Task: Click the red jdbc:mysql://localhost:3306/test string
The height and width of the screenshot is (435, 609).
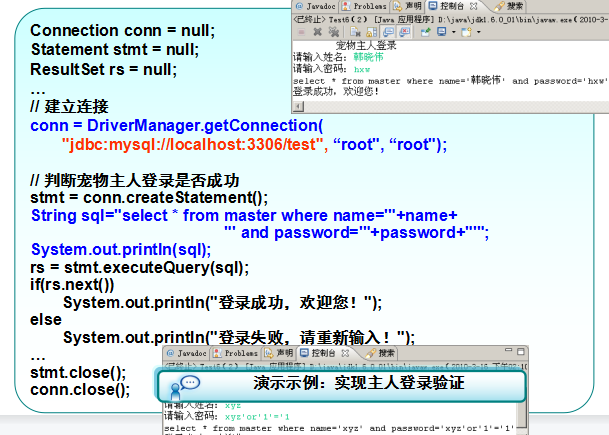Action: pyautogui.click(x=193, y=144)
